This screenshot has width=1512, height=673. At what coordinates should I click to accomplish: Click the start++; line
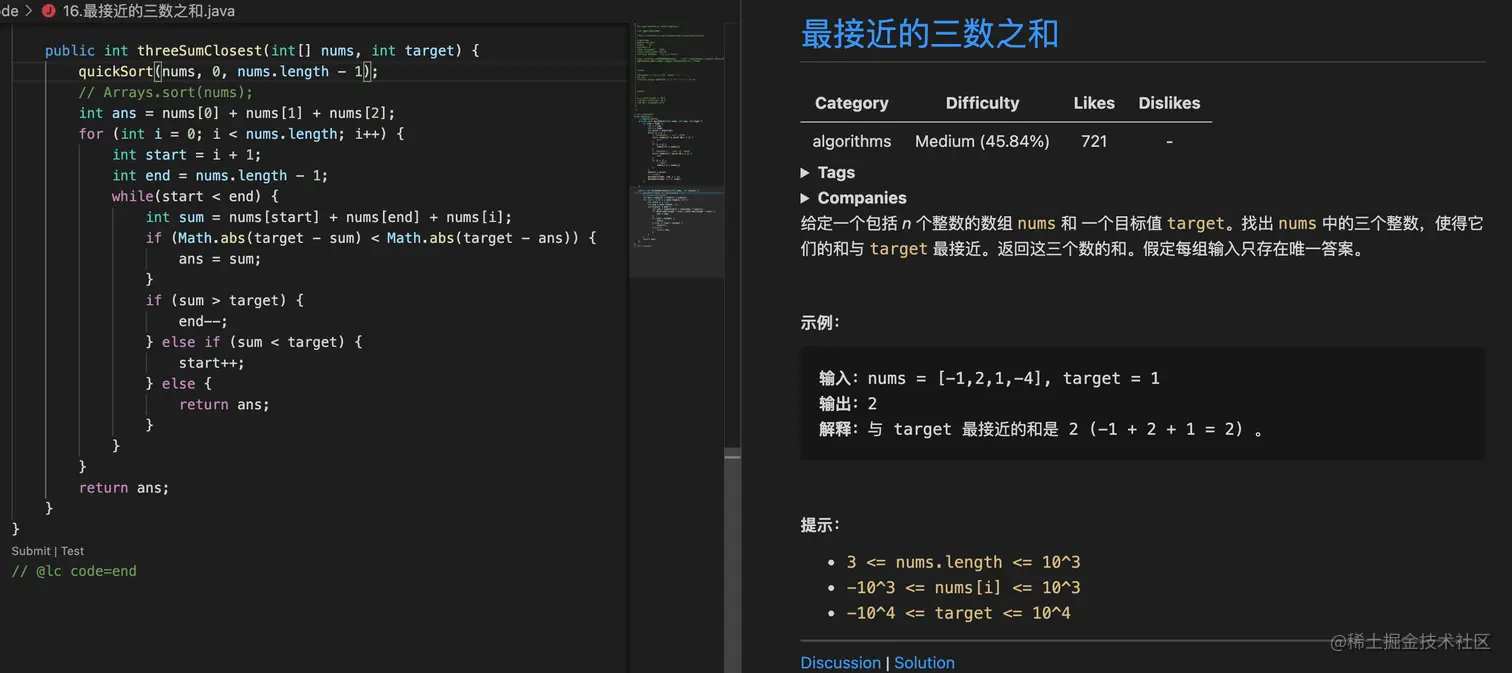(212, 363)
